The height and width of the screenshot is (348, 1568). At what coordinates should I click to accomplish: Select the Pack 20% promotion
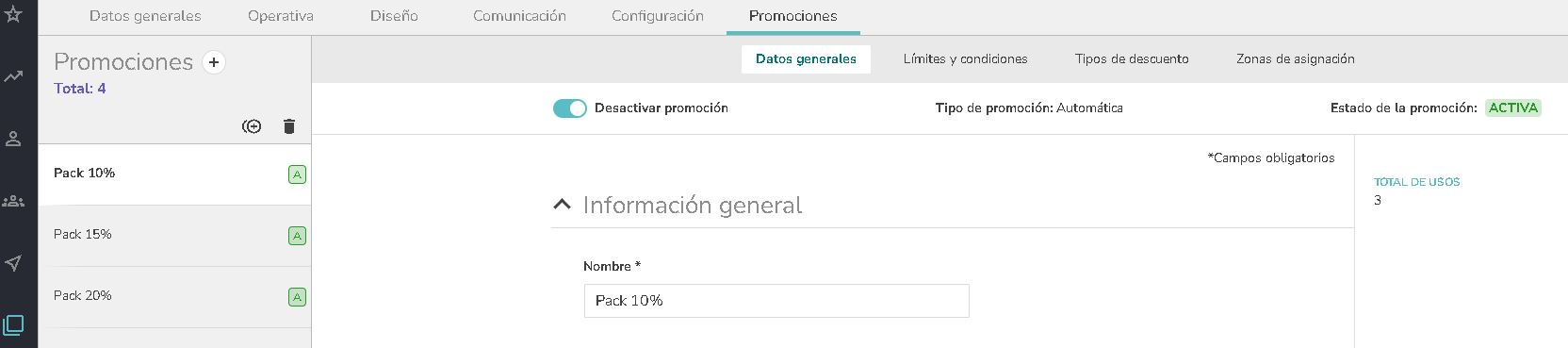[174, 296]
